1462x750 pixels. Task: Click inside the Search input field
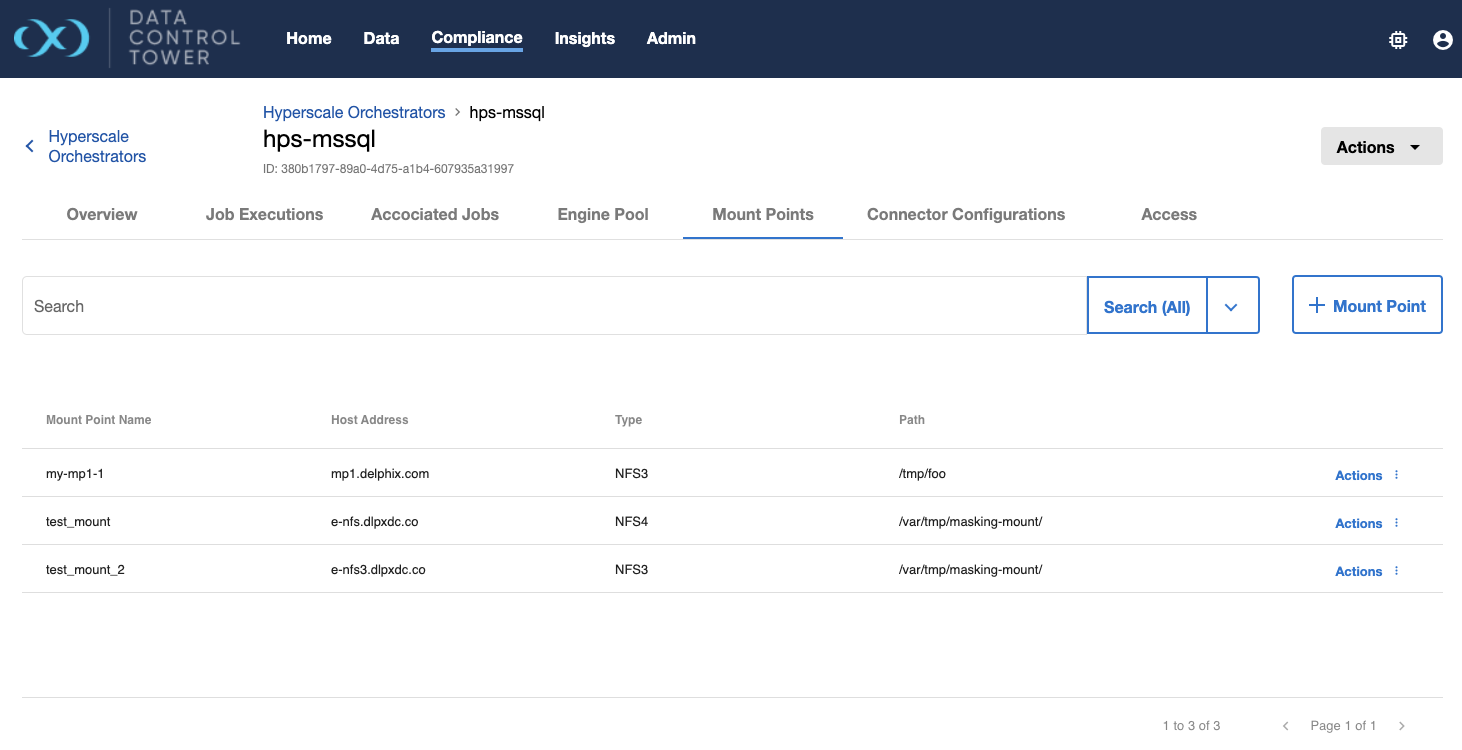pos(400,305)
